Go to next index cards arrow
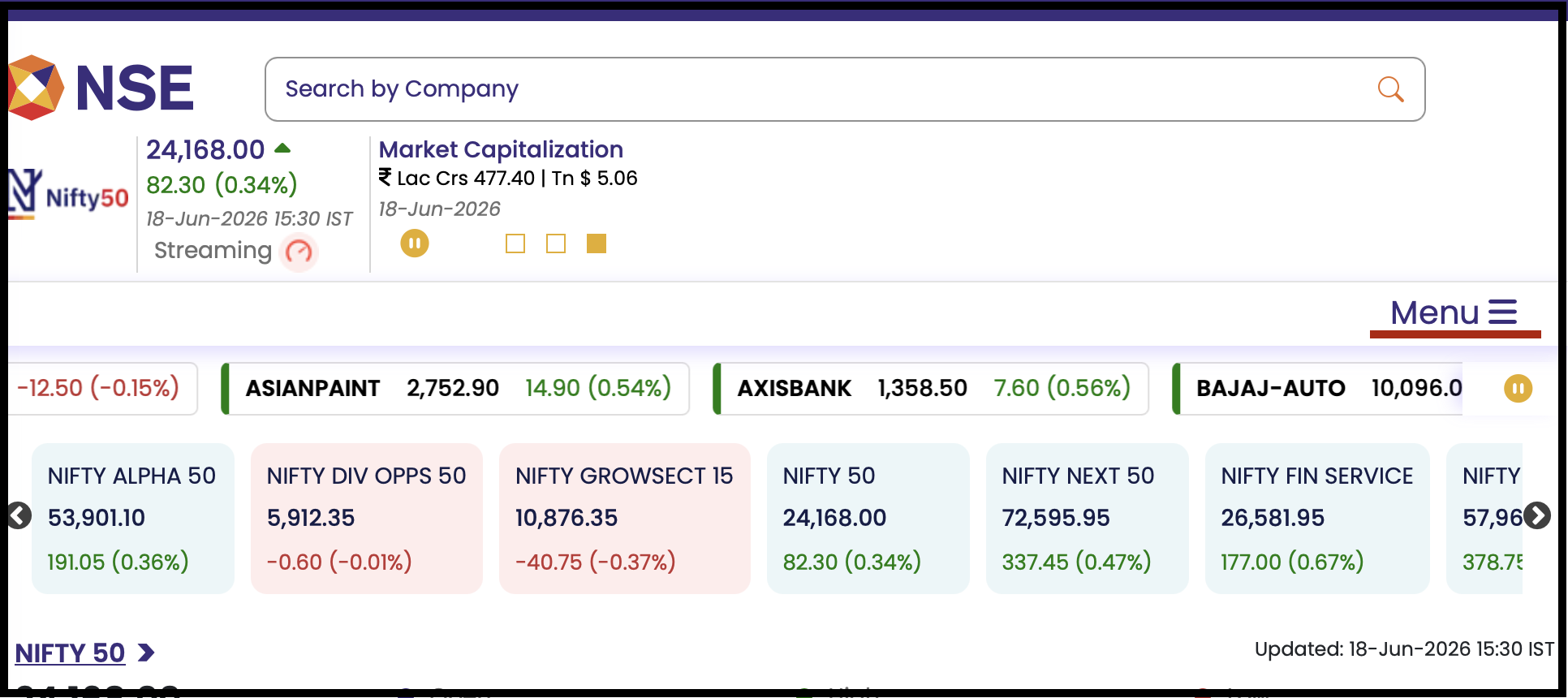The width and height of the screenshot is (1568, 698). click(x=1537, y=515)
